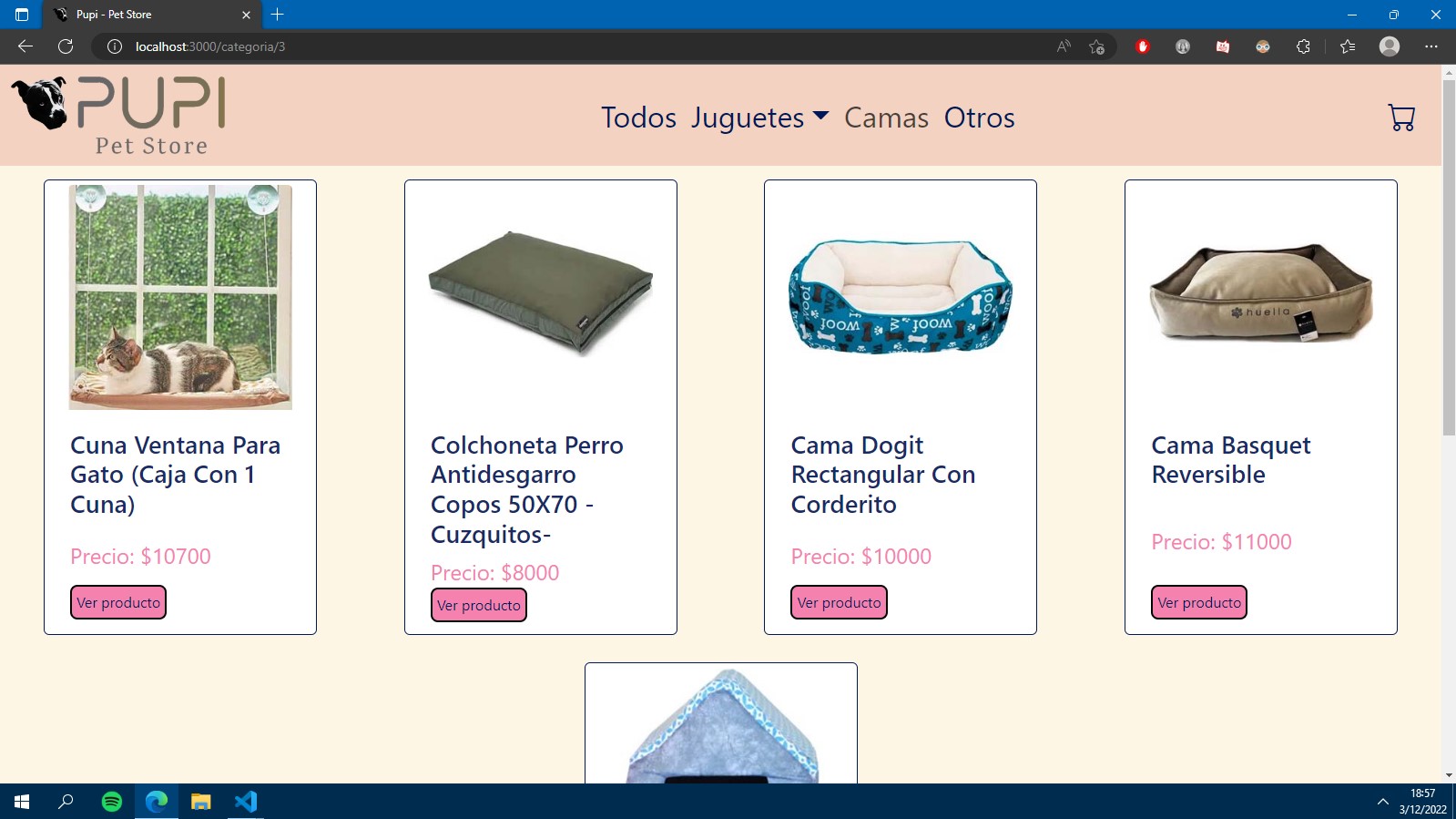The height and width of the screenshot is (819, 1456).
Task: Switch to the Pupi - Pet Store tab
Action: [x=151, y=15]
